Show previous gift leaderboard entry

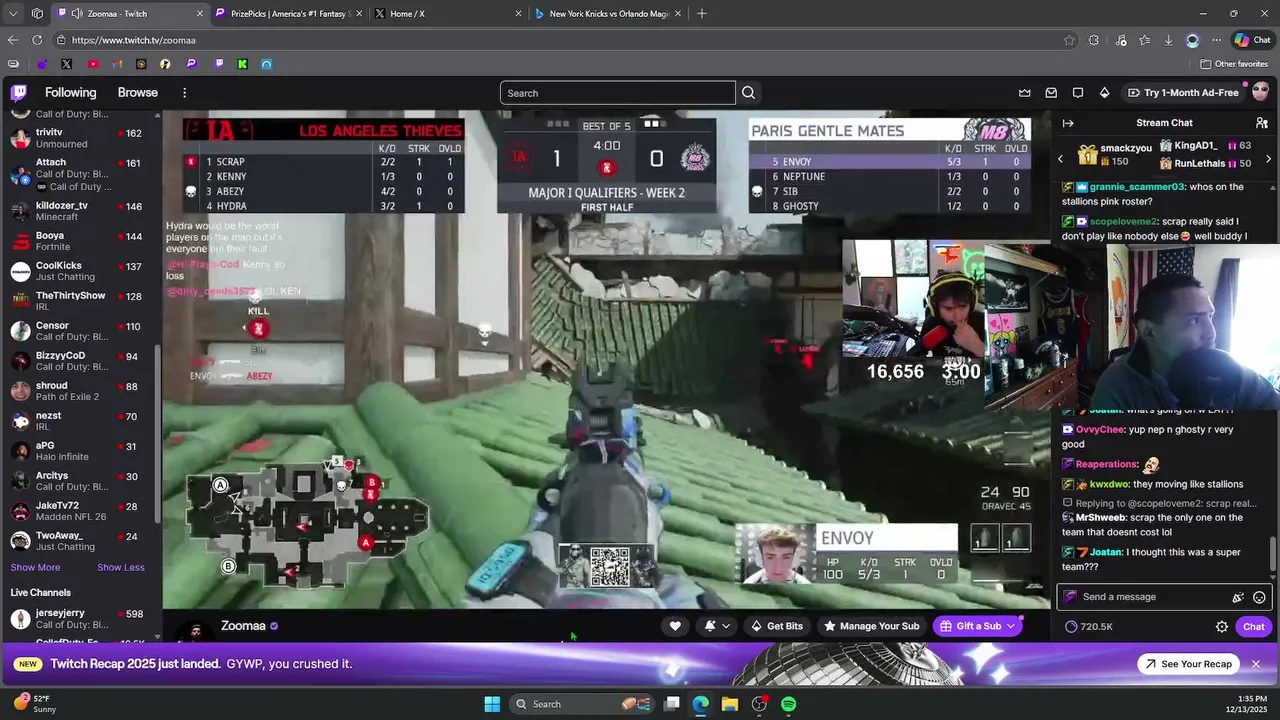(x=1061, y=158)
